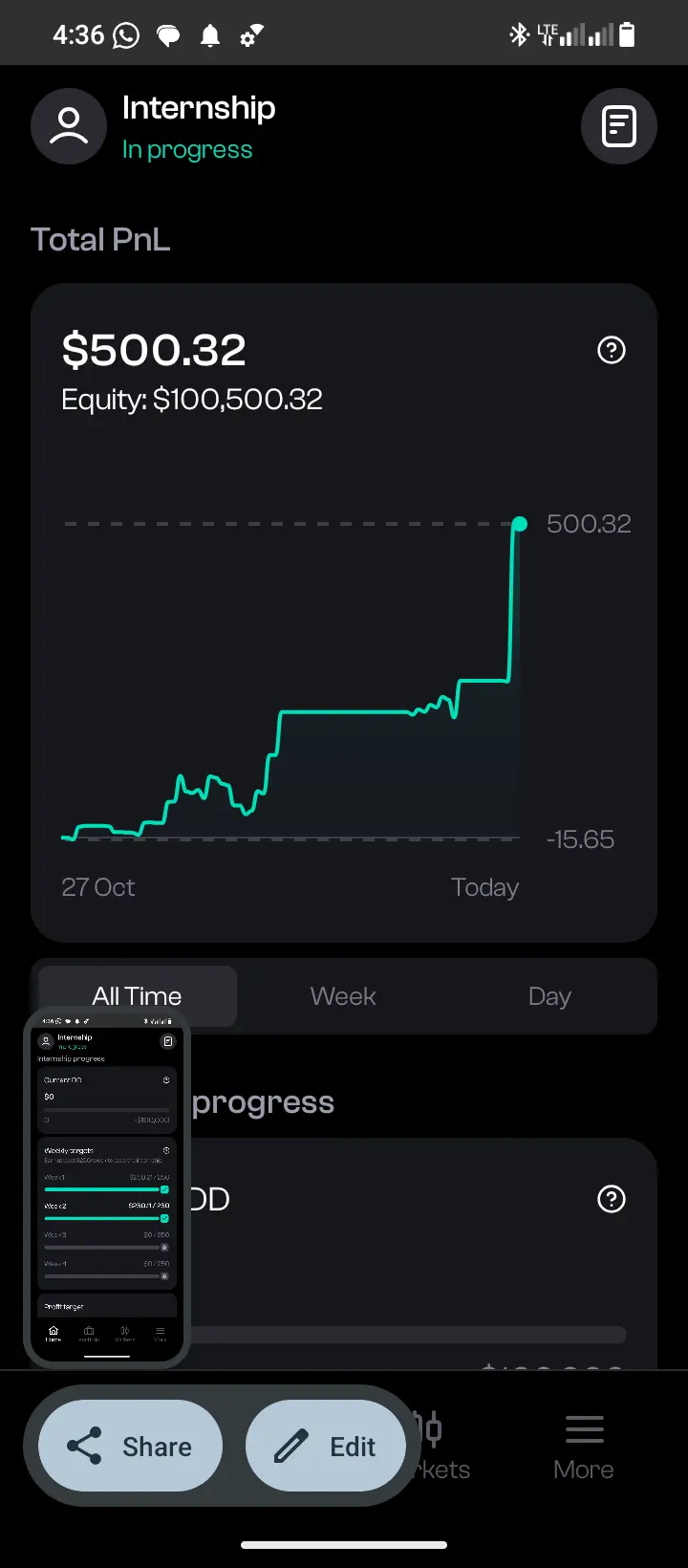Open the document notes icon at top right
688x1568 pixels.
click(619, 126)
